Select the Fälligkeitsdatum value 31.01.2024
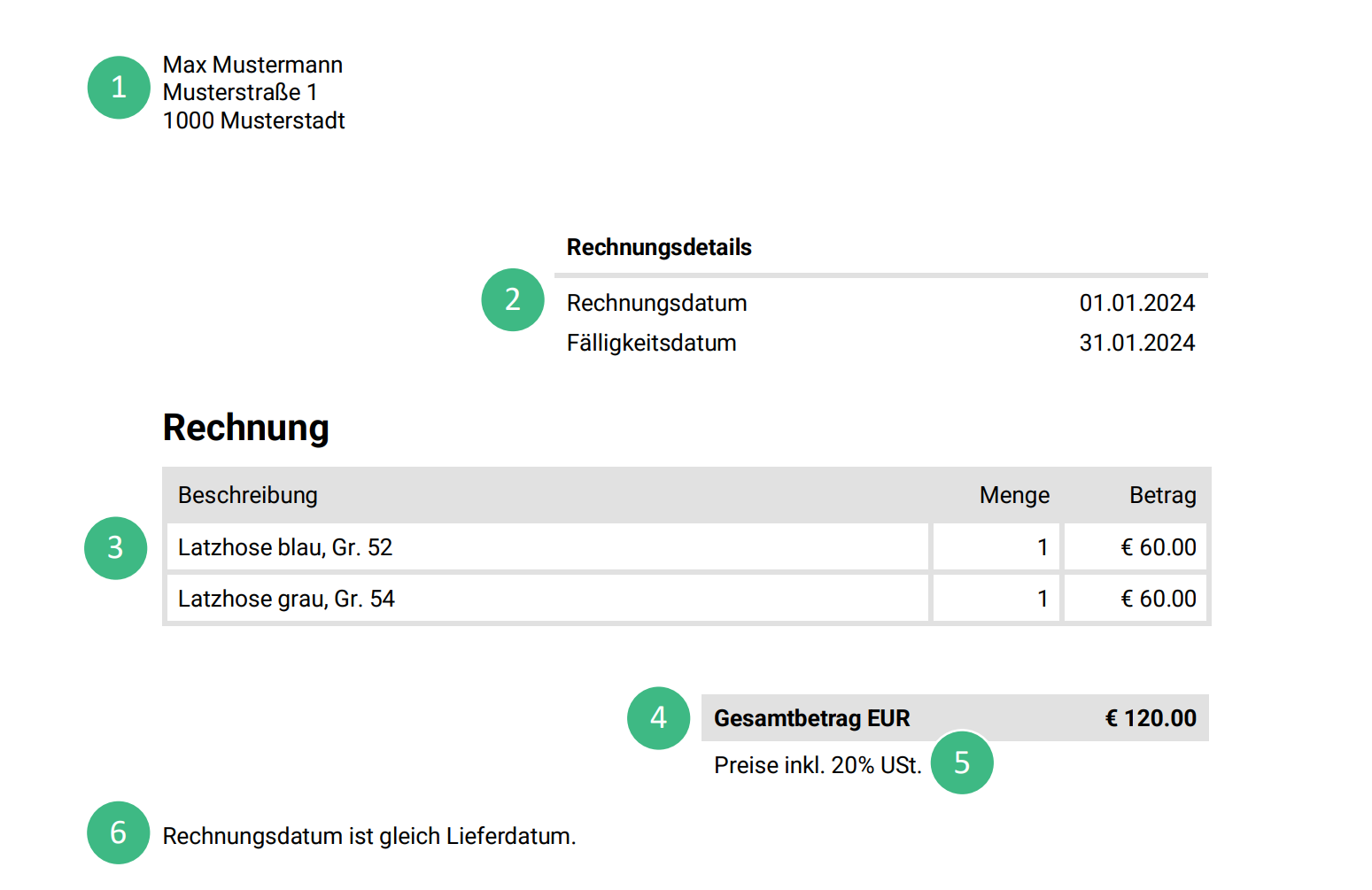 coord(1136,343)
